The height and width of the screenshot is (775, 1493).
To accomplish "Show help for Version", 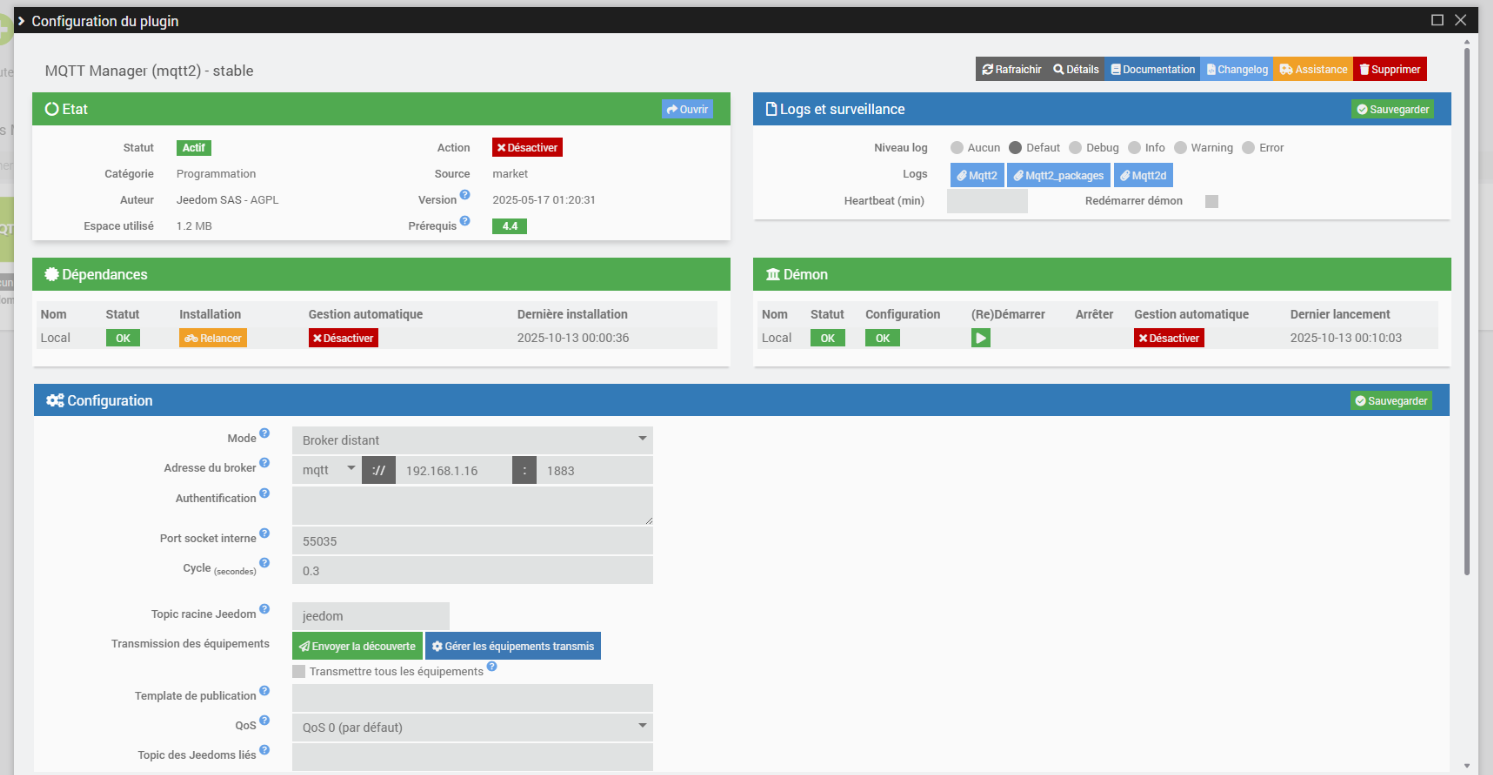I will point(465,195).
